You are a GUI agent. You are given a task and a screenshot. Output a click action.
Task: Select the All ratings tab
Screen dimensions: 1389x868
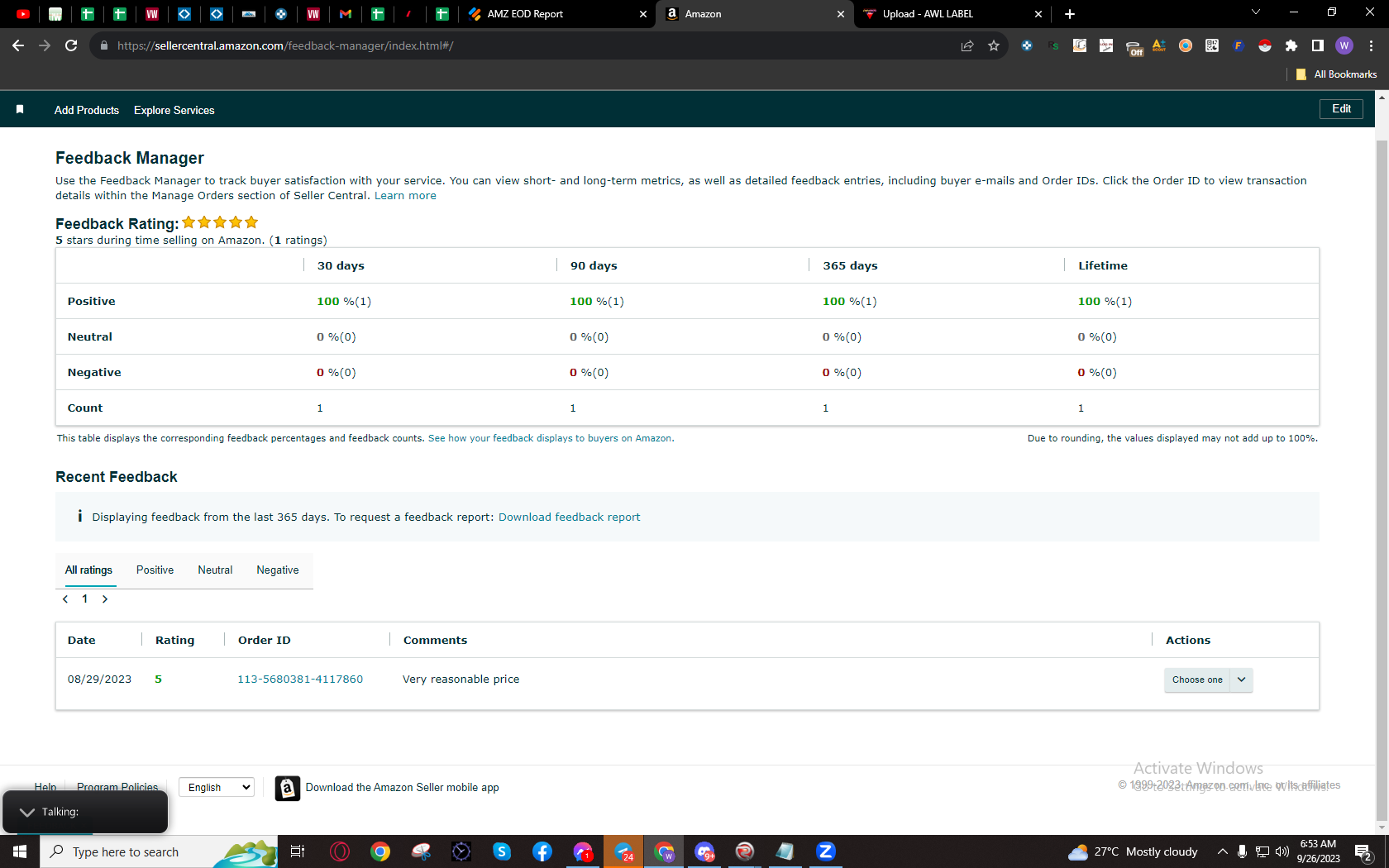[88, 570]
